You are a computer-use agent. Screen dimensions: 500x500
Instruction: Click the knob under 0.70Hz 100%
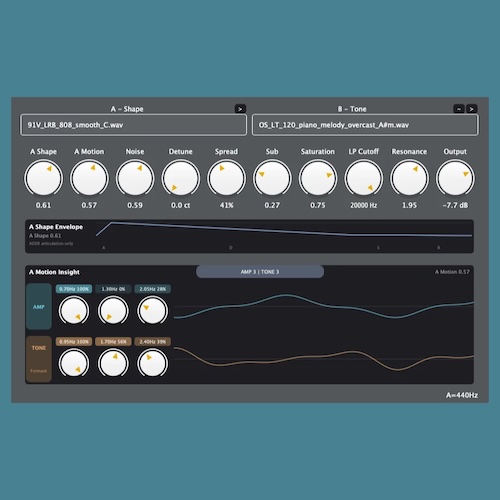(x=74, y=311)
